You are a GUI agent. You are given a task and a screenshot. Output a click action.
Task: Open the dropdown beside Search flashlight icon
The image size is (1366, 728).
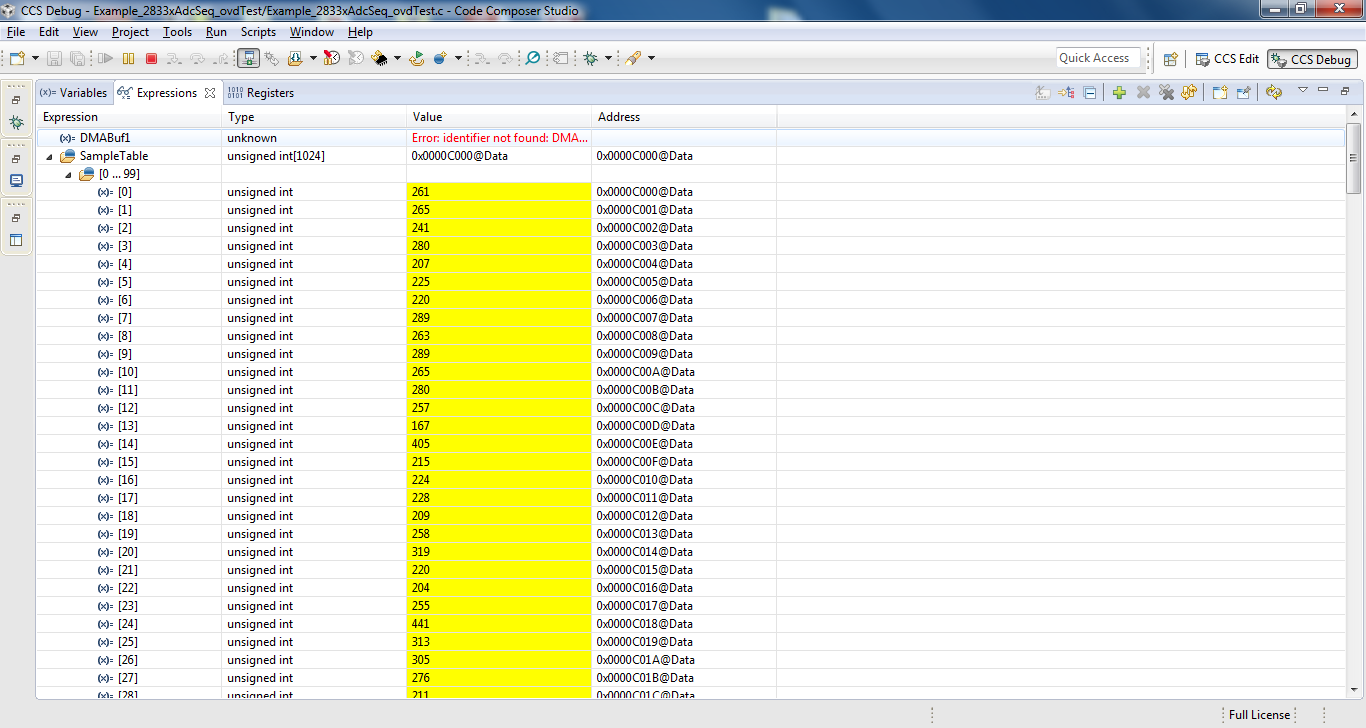click(x=651, y=59)
